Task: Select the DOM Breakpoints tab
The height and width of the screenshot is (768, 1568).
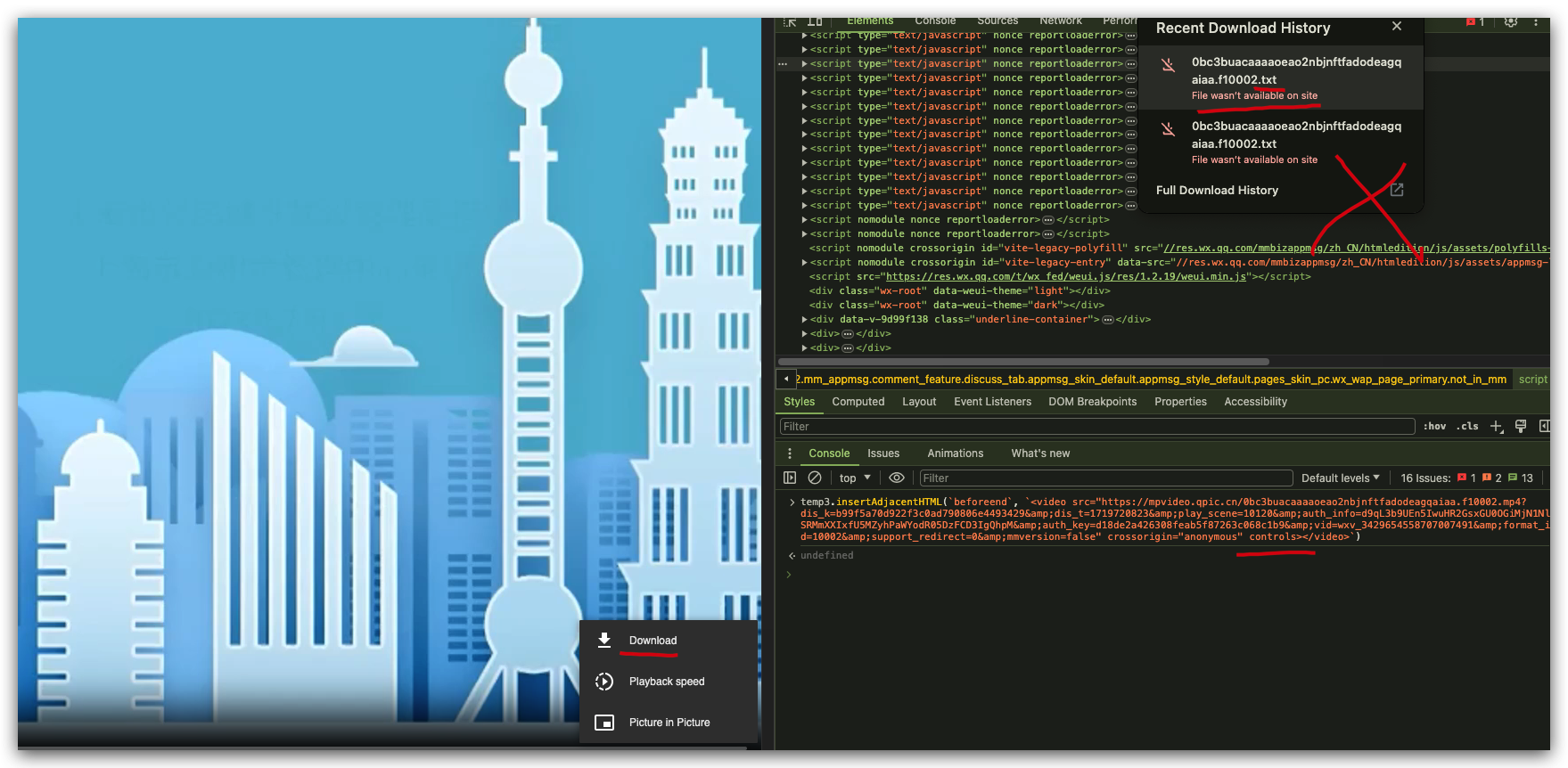Action: tap(1093, 402)
